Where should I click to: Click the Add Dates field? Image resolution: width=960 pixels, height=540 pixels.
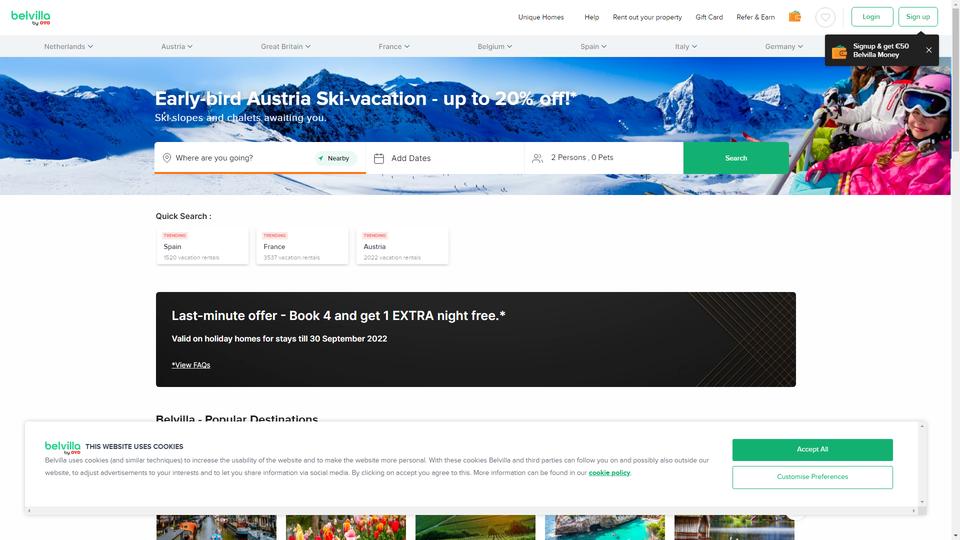445,158
